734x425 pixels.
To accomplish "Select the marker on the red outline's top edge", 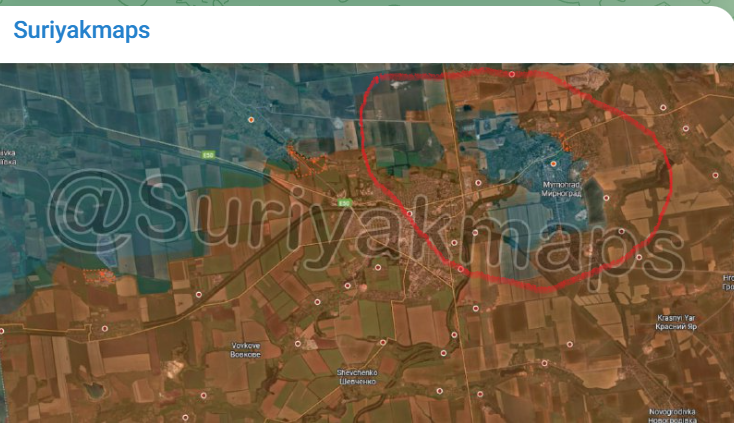I will tap(513, 74).
